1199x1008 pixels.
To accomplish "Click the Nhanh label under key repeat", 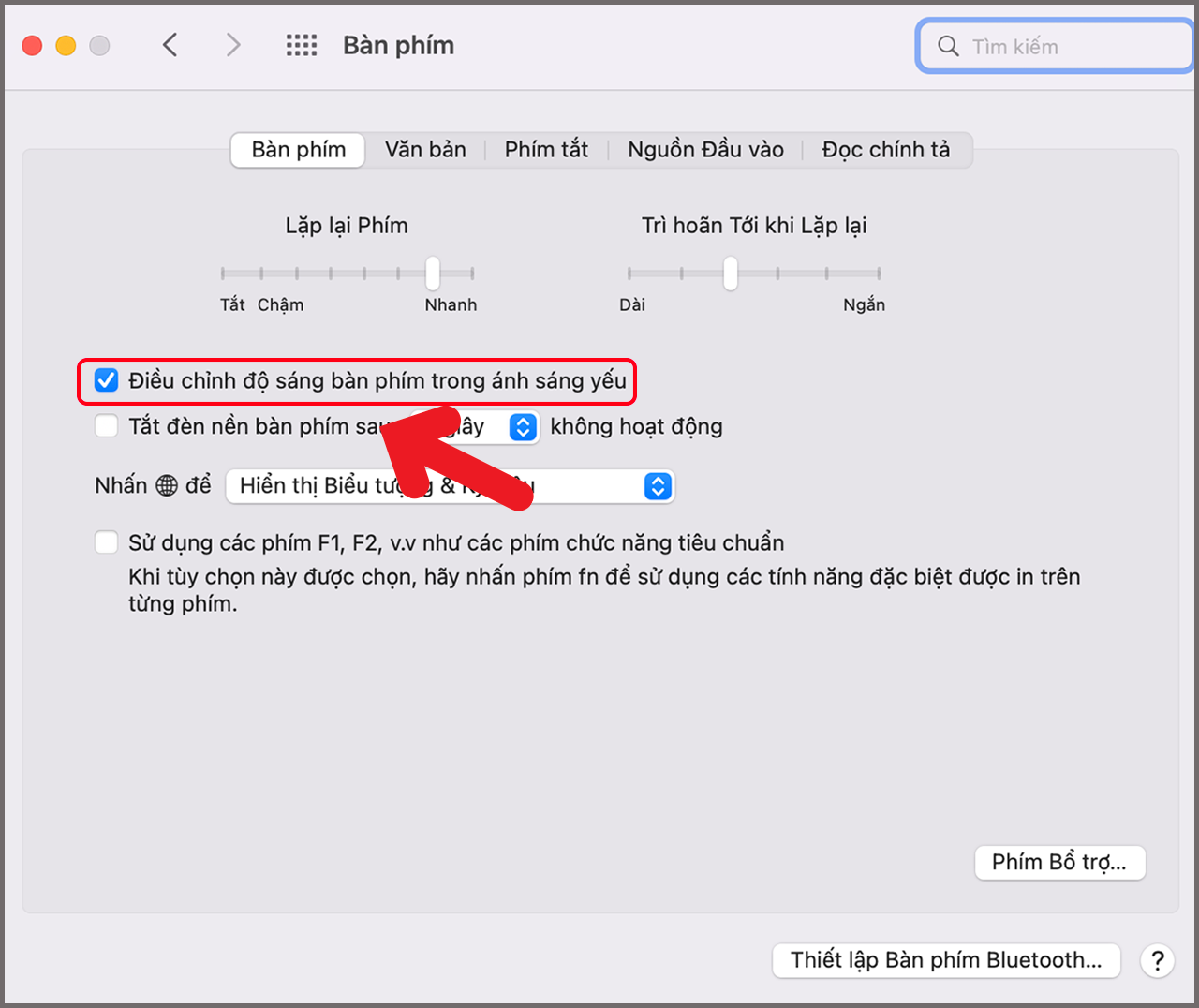I will (451, 305).
